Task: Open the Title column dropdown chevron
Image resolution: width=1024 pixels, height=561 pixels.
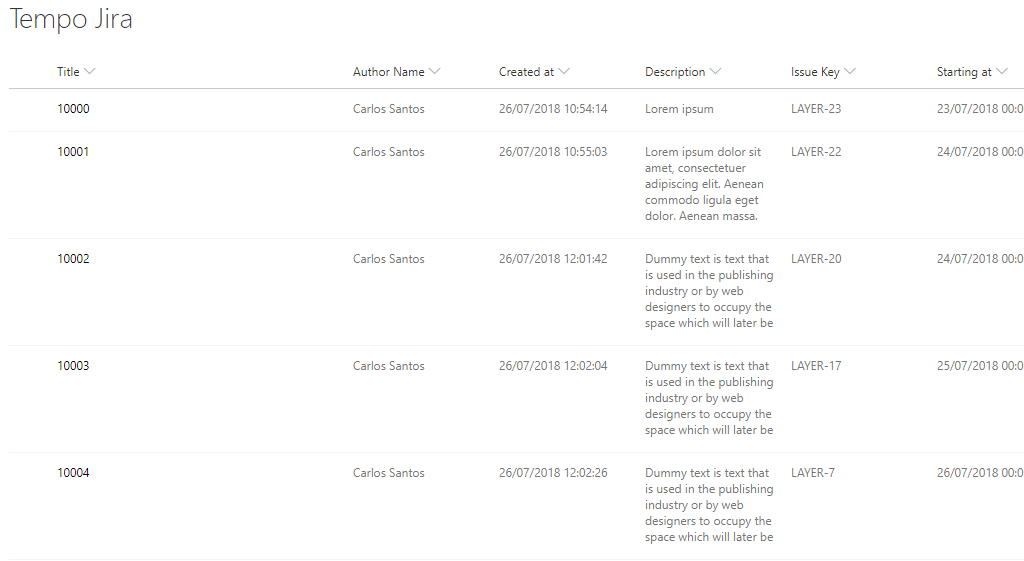Action: (90, 72)
